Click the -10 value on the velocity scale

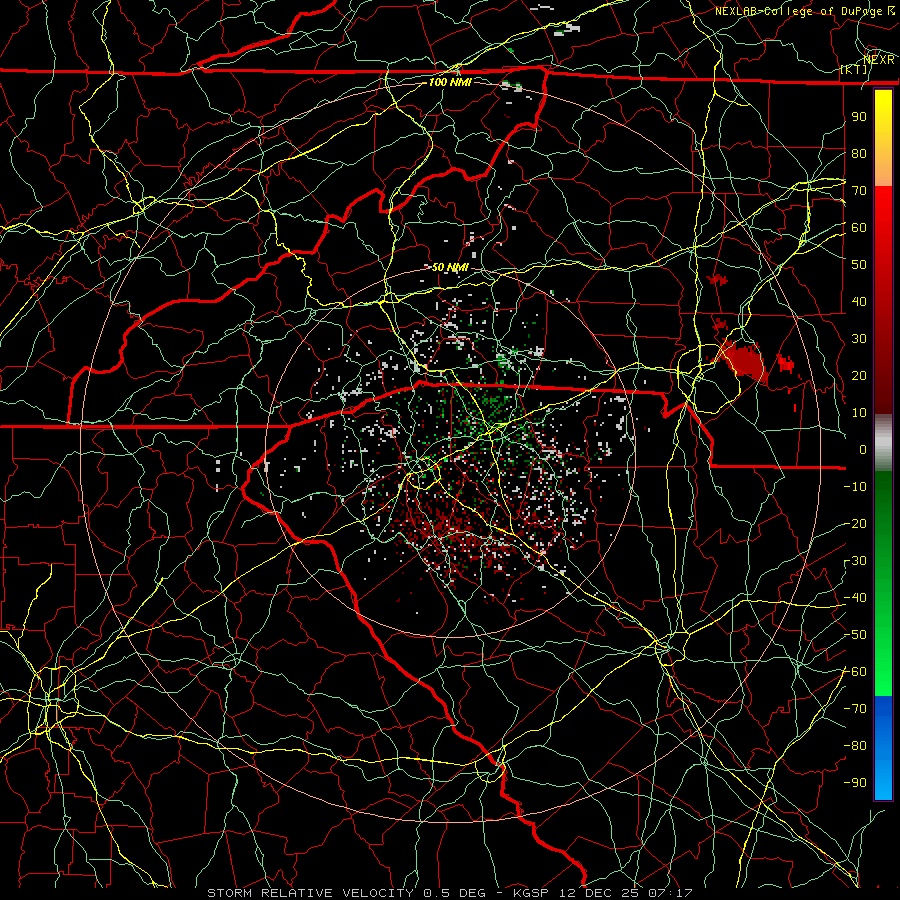pyautogui.click(x=855, y=487)
